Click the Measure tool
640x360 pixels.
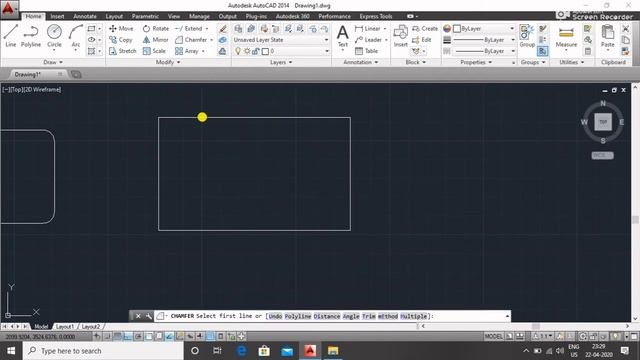click(x=566, y=37)
